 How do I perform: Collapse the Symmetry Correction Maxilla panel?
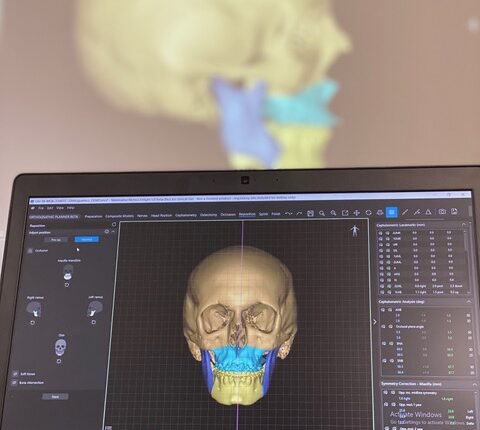[474, 384]
